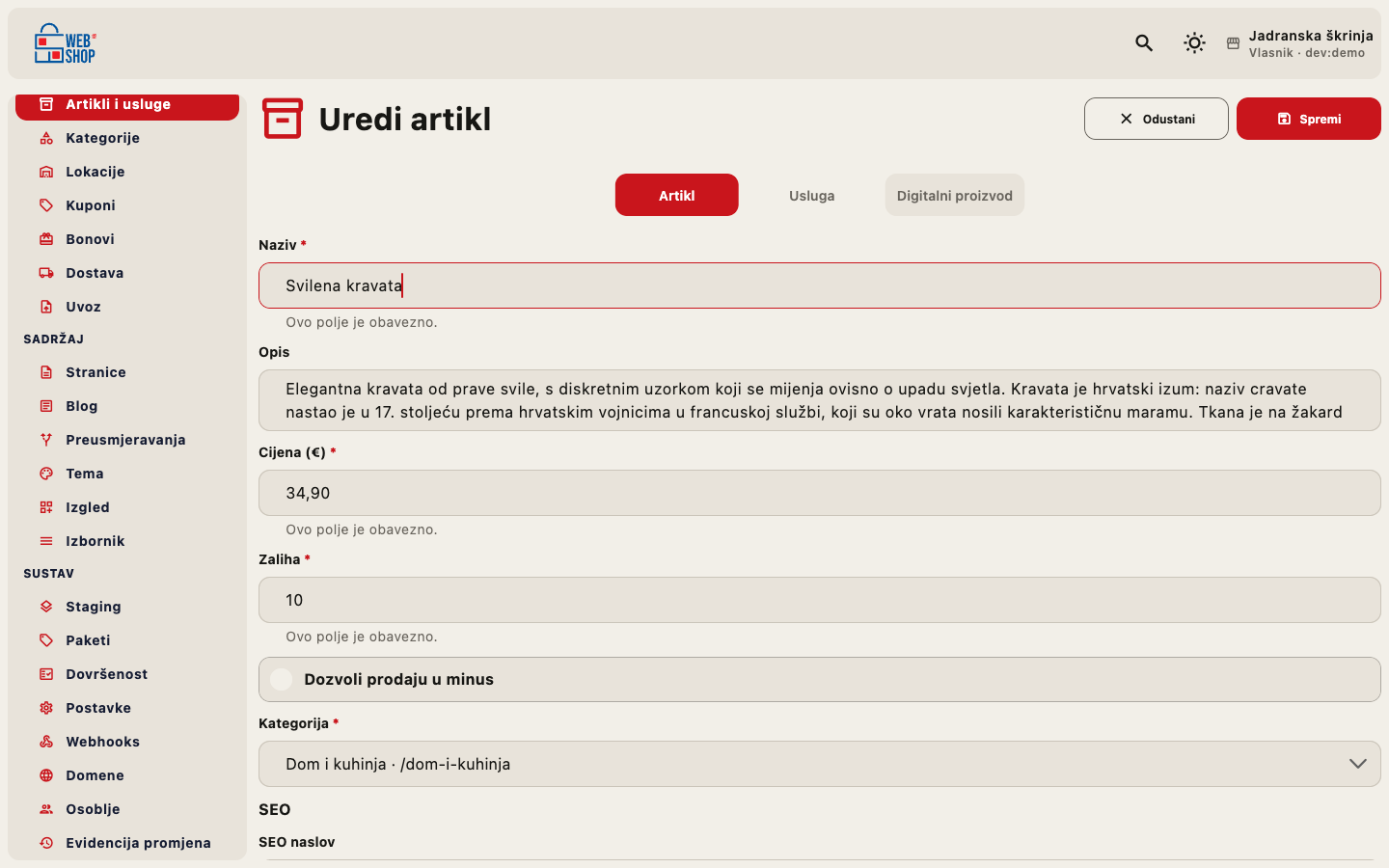
Task: Click the Webhooks icon
Action: point(46,742)
